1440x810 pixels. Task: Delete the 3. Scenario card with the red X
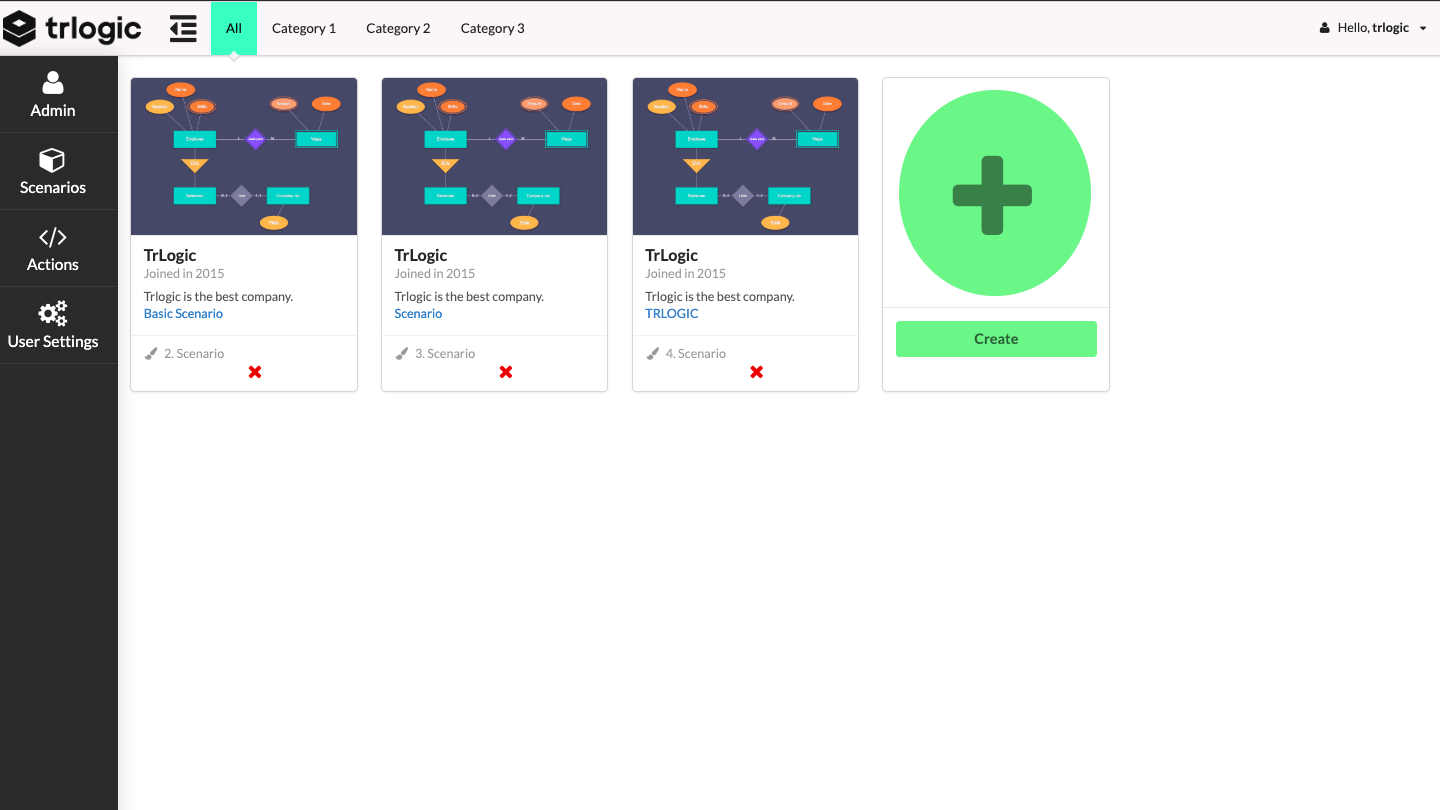click(x=506, y=372)
